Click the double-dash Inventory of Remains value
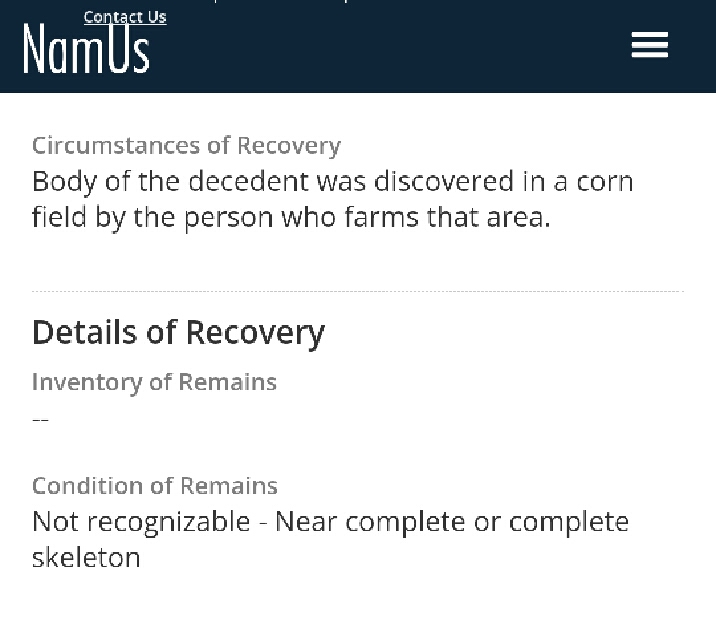The height and width of the screenshot is (628, 716). point(40,419)
